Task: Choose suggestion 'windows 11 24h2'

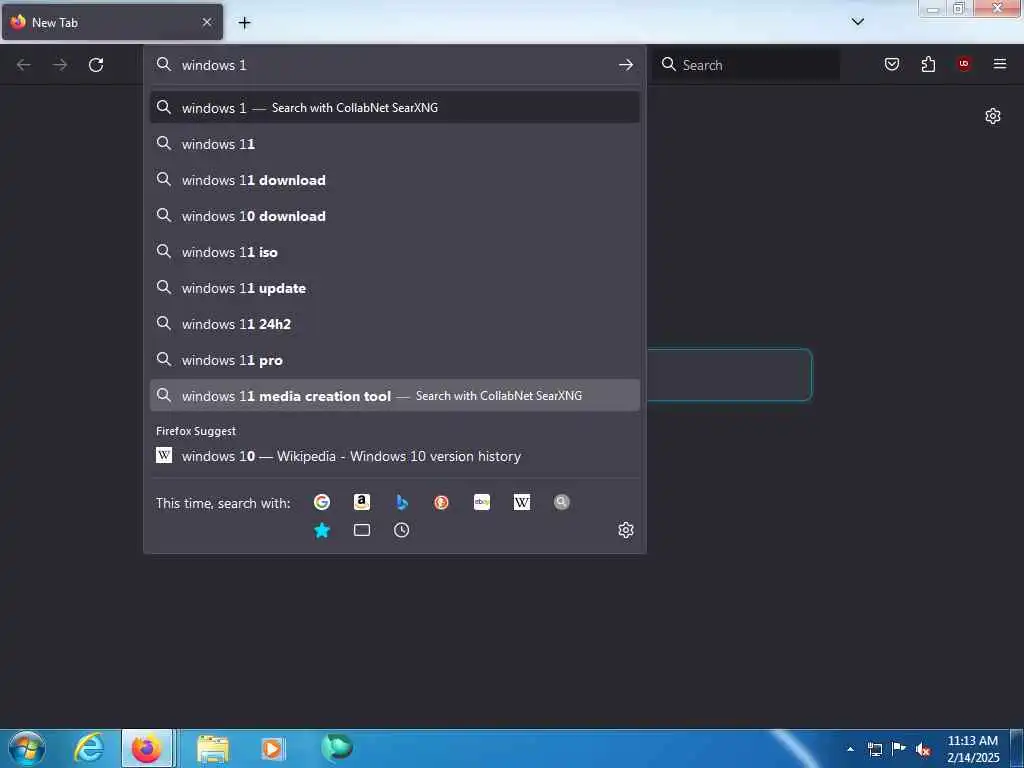Action: point(394,323)
